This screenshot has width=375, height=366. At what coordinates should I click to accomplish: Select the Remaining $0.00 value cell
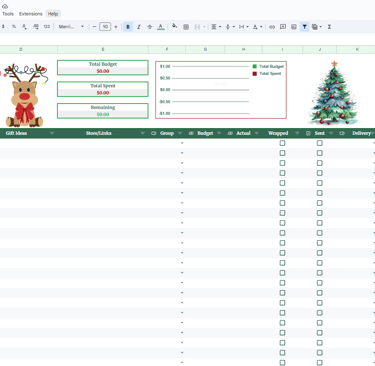pos(103,114)
